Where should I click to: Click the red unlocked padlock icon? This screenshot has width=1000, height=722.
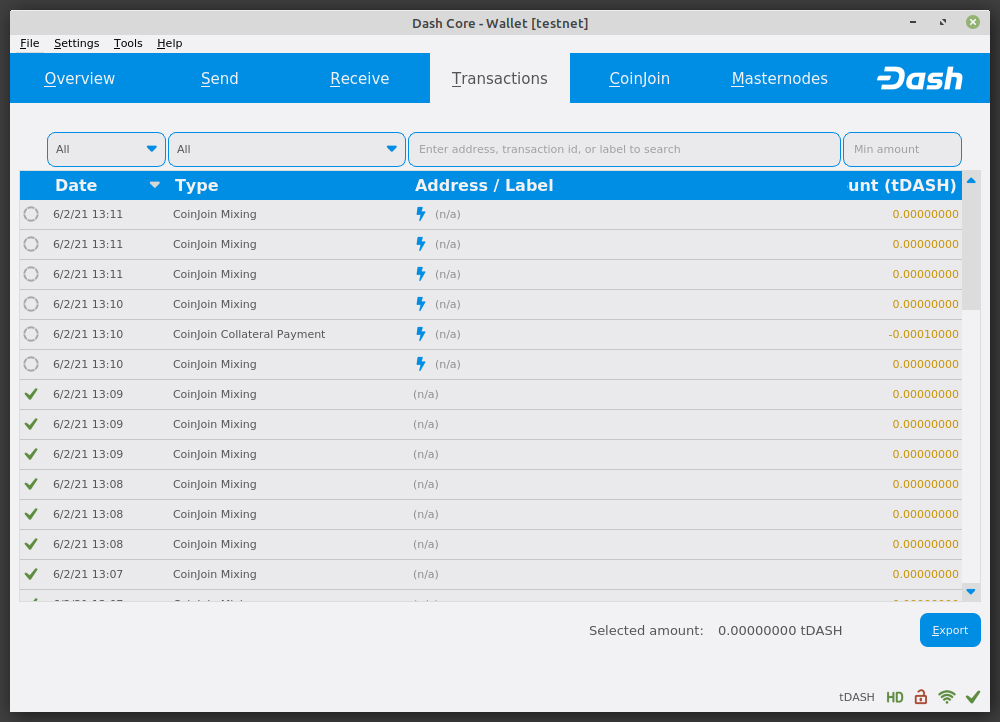coord(921,697)
